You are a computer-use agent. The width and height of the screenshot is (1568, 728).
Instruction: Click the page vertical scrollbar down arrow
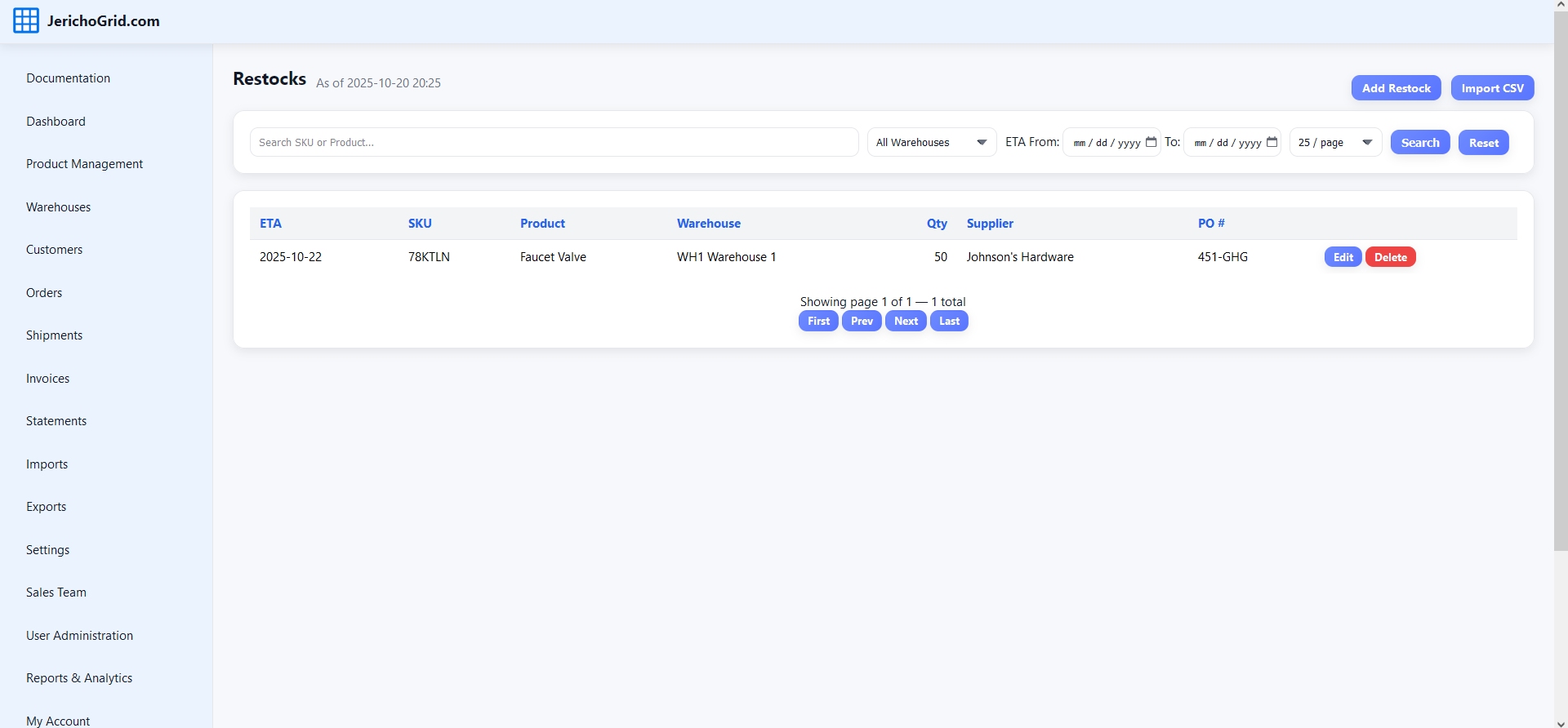tap(1561, 722)
